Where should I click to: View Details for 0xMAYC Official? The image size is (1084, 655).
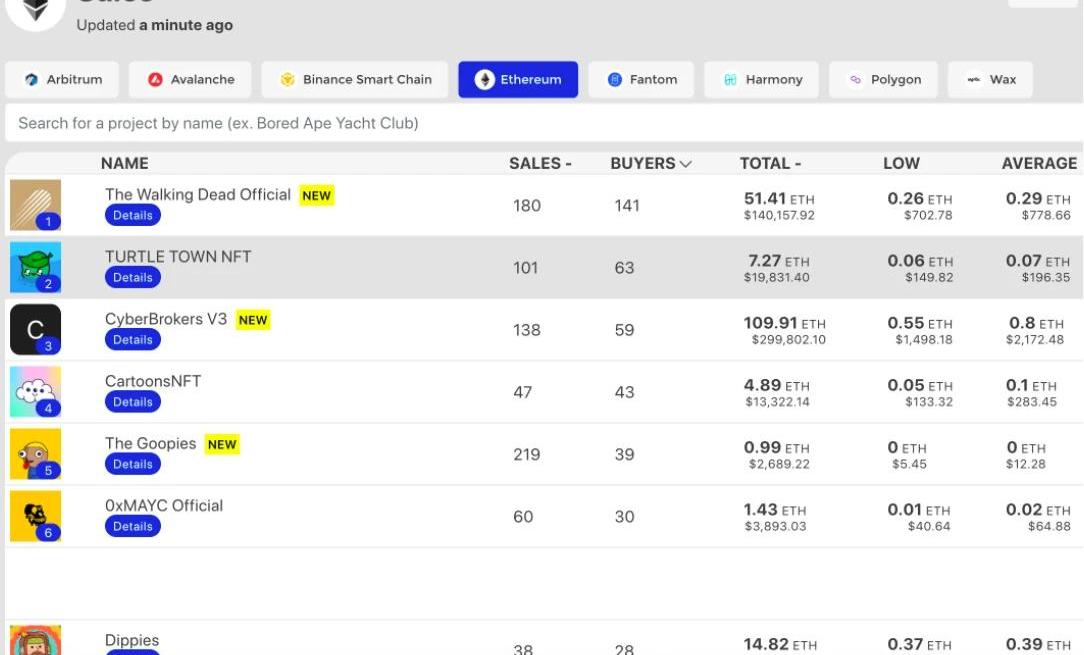tap(133, 526)
